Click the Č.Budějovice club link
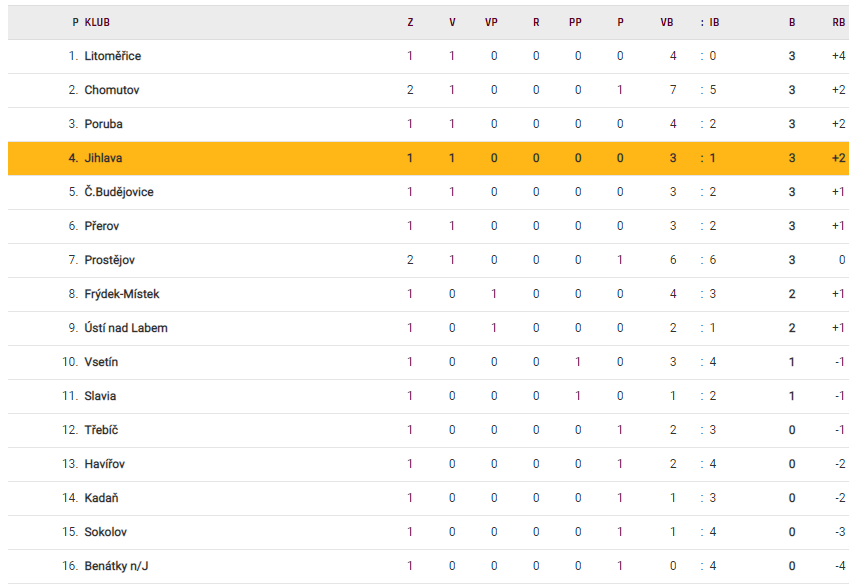 point(118,192)
